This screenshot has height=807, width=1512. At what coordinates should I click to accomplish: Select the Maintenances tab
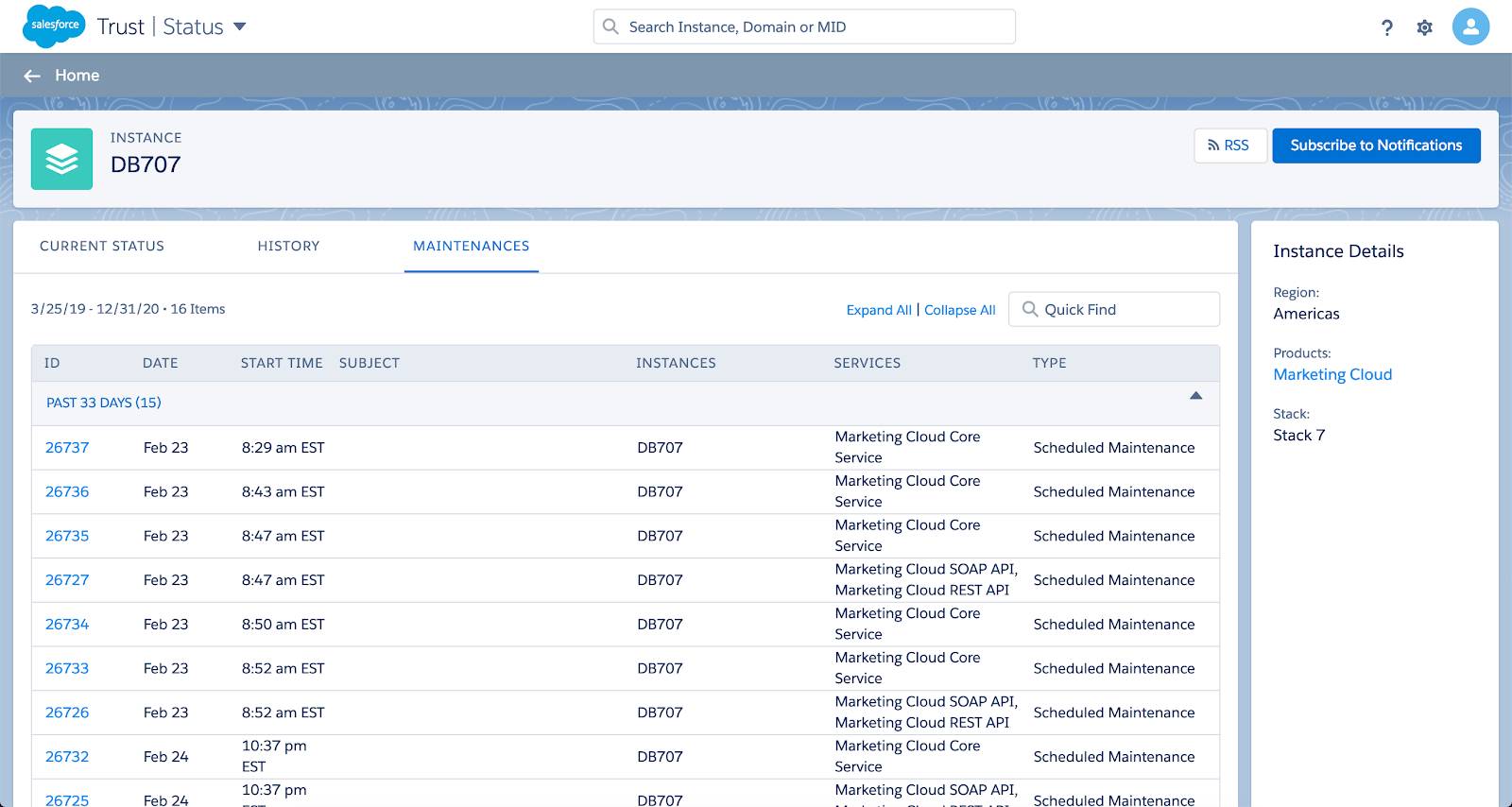click(x=472, y=246)
